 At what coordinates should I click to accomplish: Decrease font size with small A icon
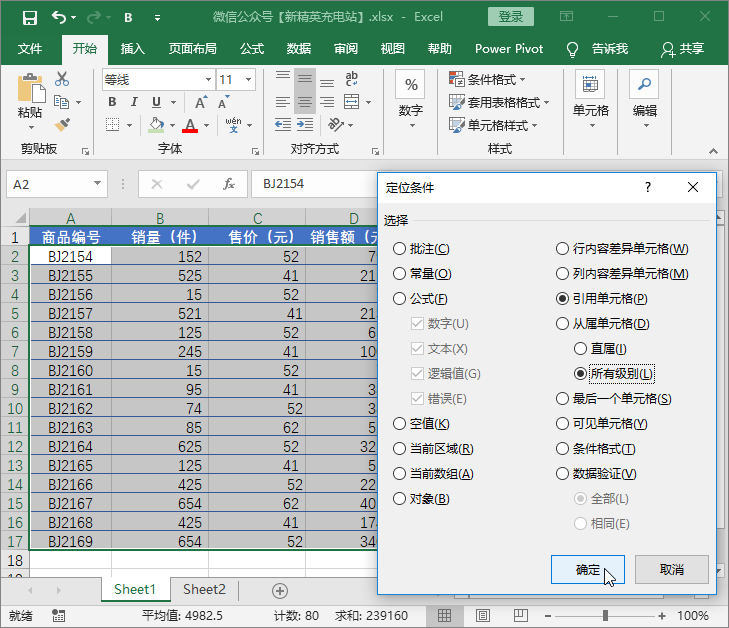point(224,102)
